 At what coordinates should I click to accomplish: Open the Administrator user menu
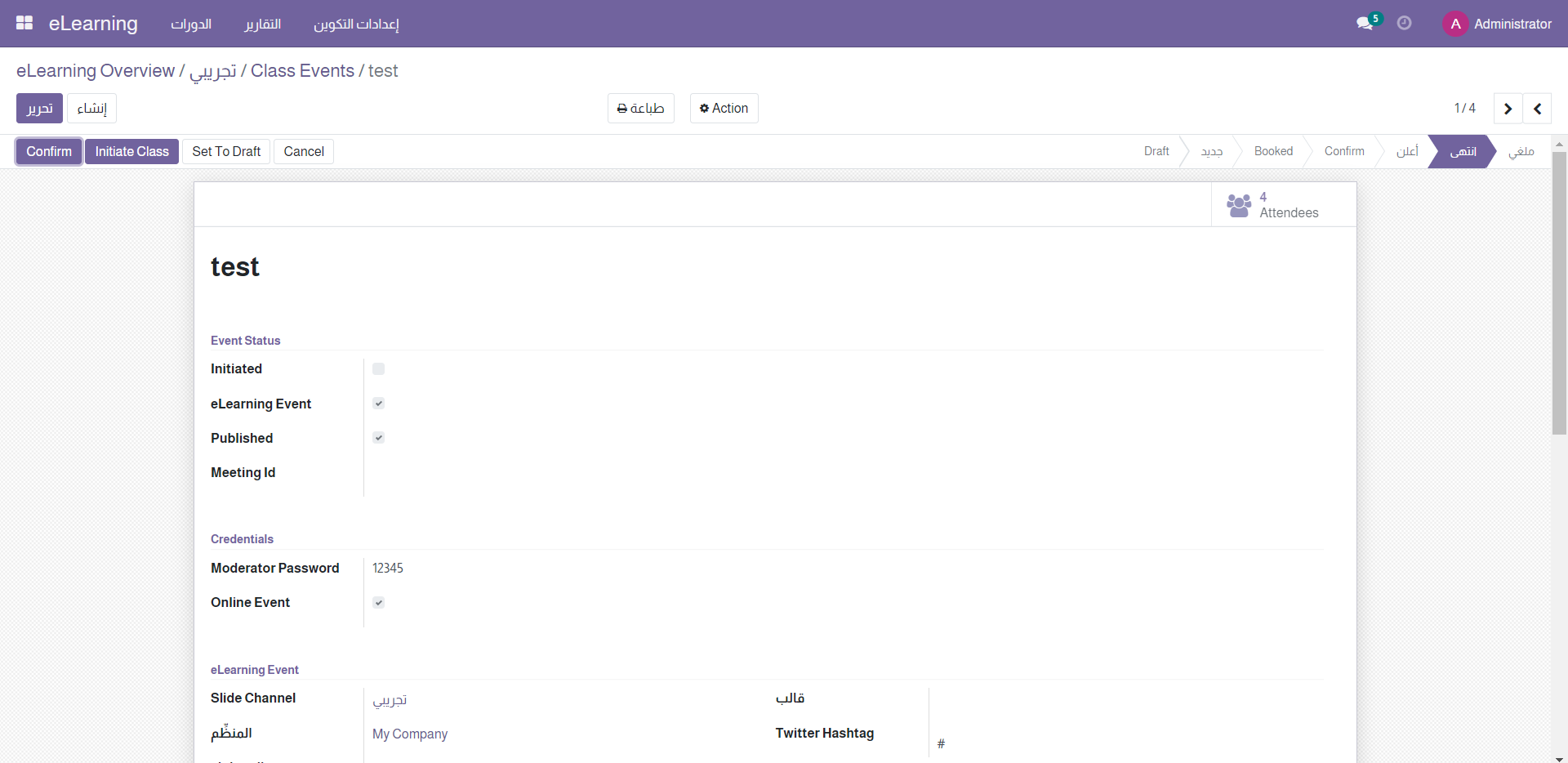pyautogui.click(x=1512, y=24)
